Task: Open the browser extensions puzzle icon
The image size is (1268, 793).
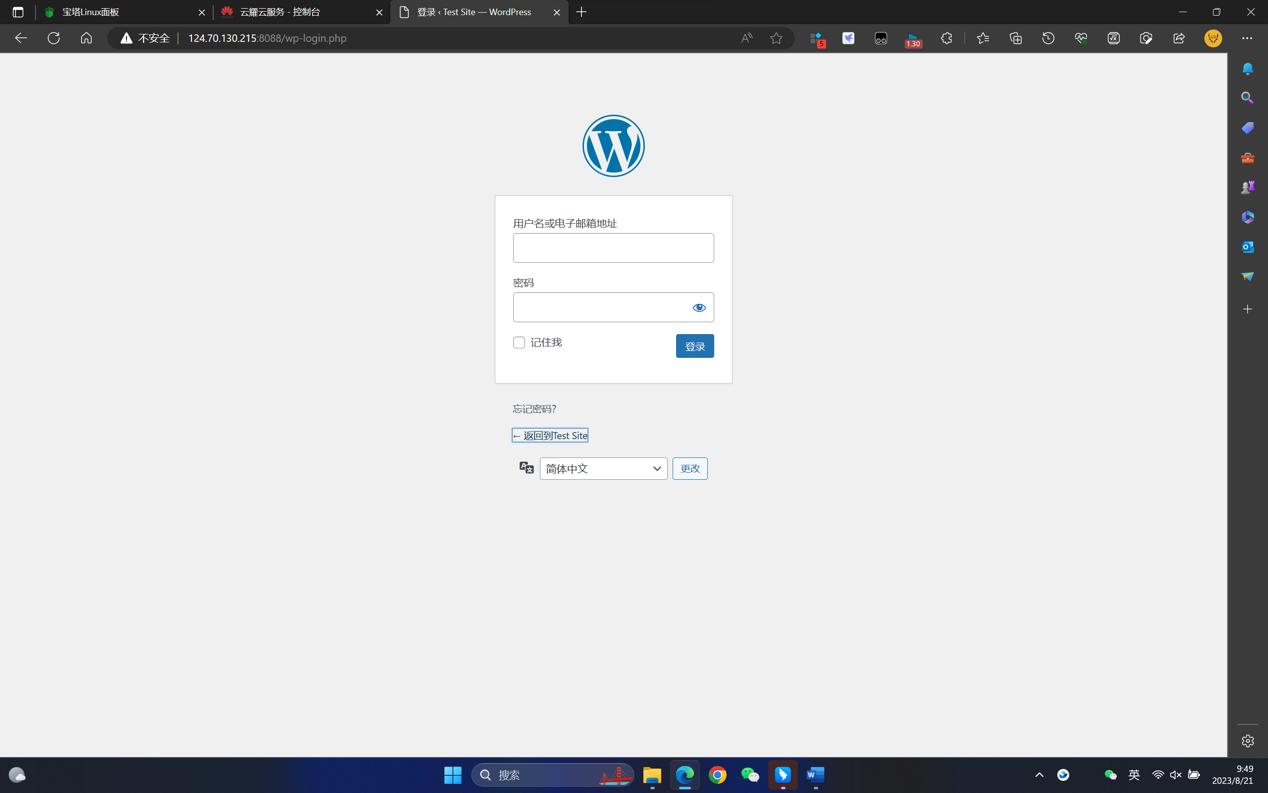Action: pos(946,38)
